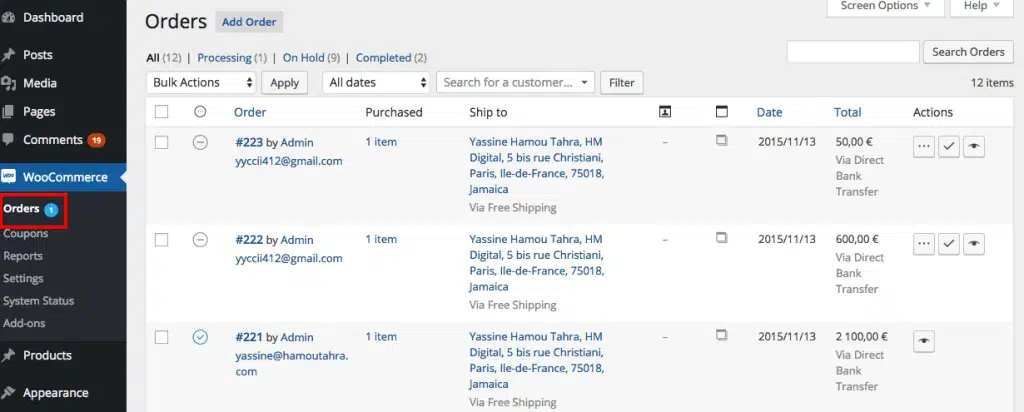Select the checkbox for order #221
Image resolution: width=1024 pixels, height=412 pixels.
[x=162, y=338]
